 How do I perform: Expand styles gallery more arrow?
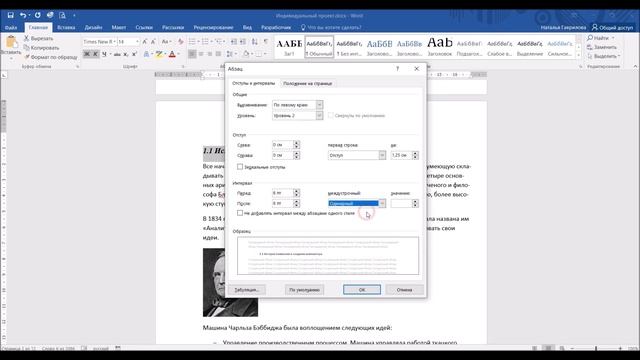(x=578, y=55)
